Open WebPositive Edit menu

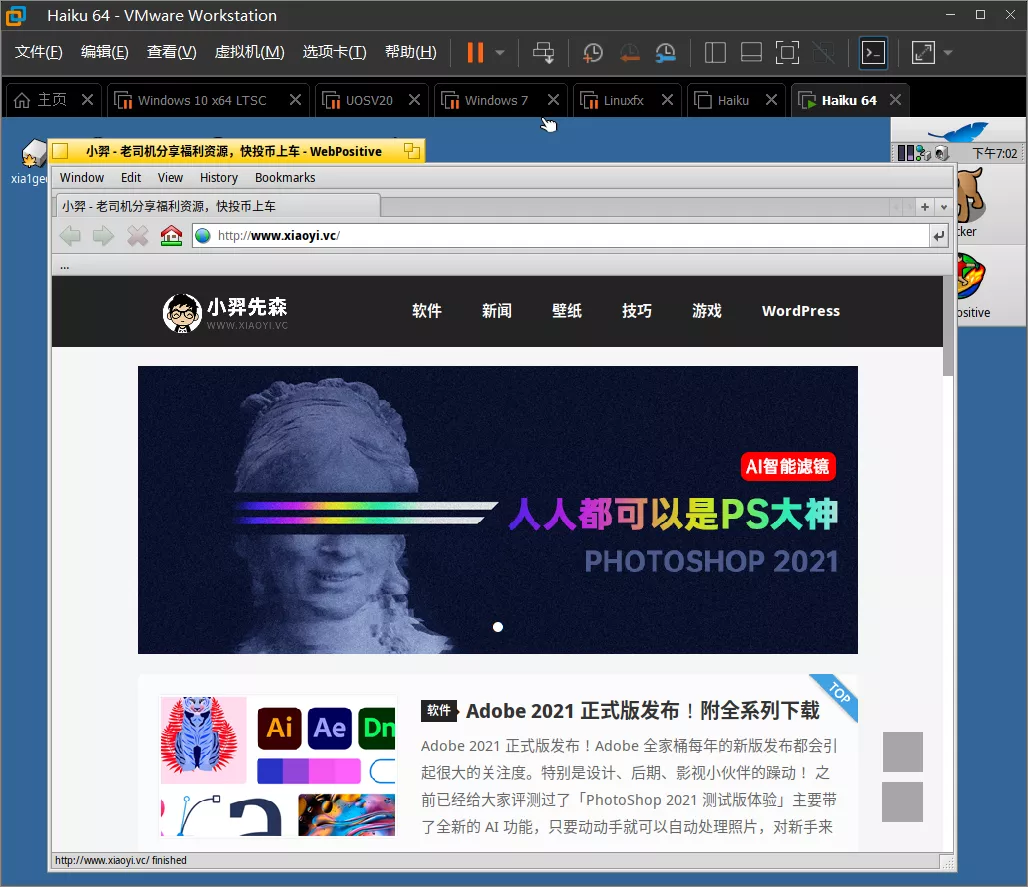pos(131,178)
